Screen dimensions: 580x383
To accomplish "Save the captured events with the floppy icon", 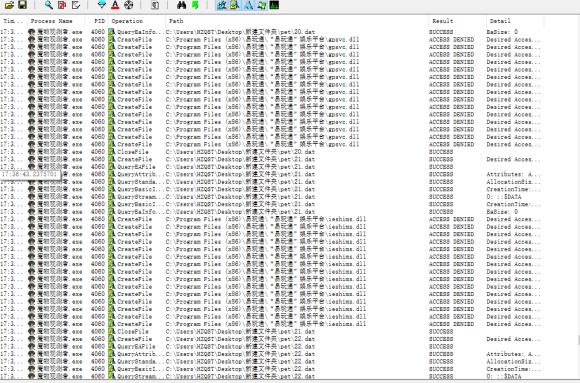I will [22, 5].
